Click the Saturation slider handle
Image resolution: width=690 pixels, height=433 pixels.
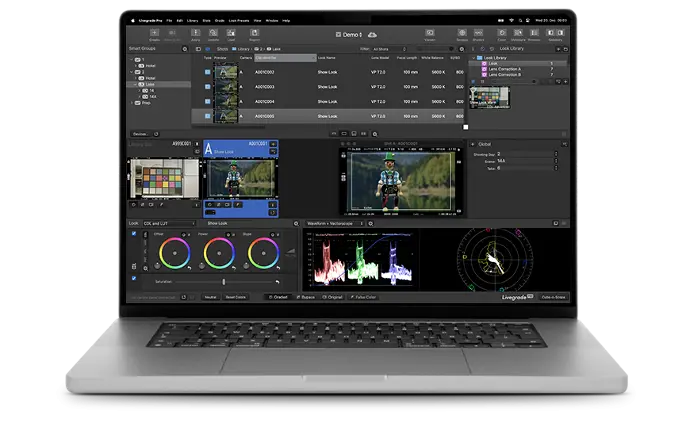coord(224,280)
